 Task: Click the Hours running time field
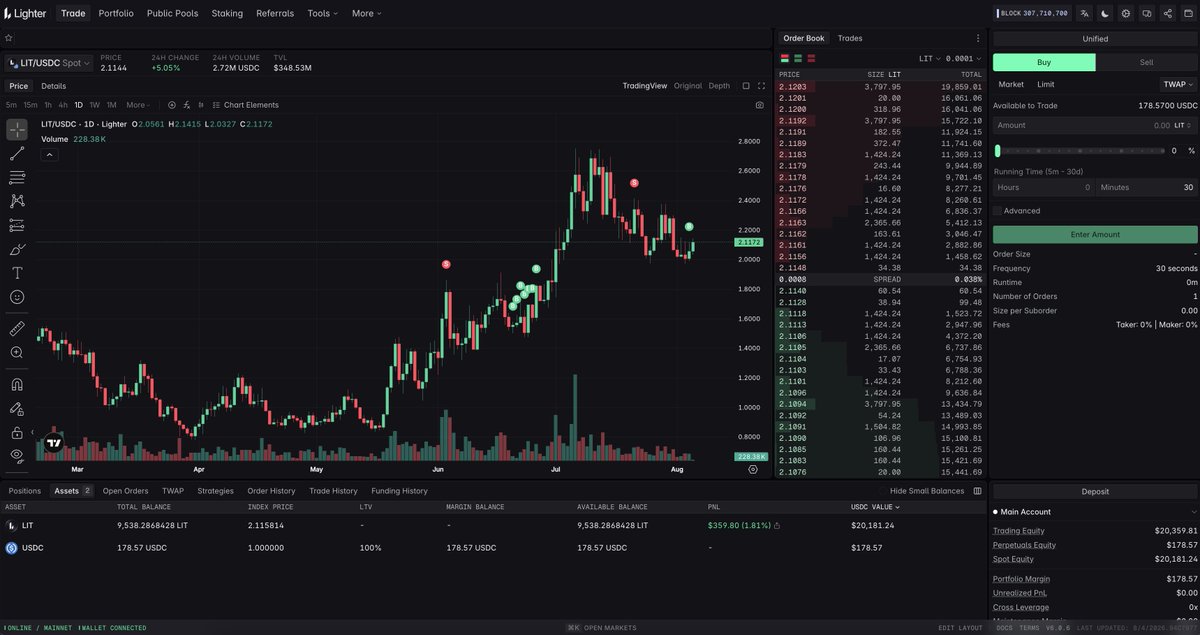click(x=1043, y=187)
